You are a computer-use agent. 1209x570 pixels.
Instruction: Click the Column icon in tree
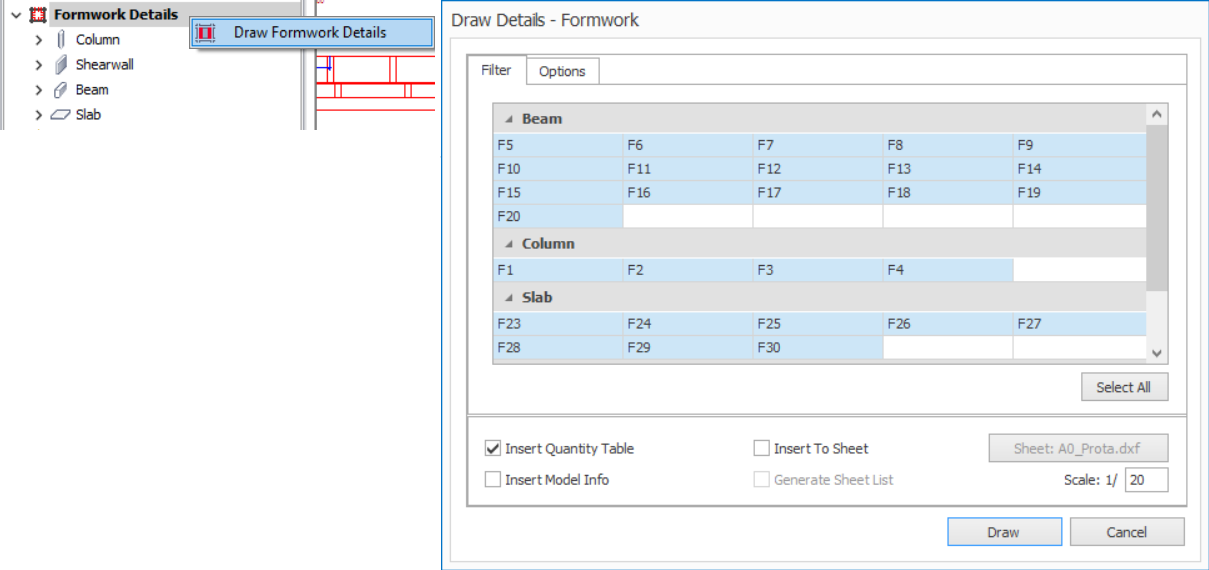[61, 40]
